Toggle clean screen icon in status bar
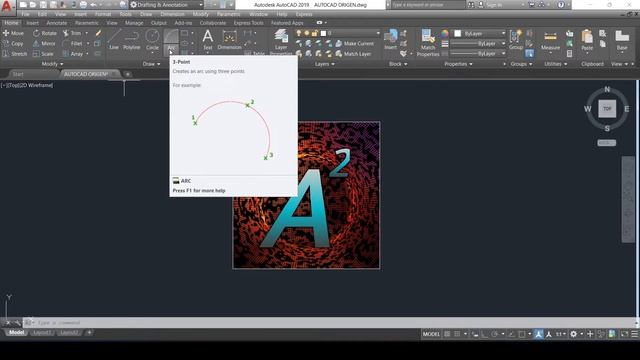The width and height of the screenshot is (640, 360). pyautogui.click(x=624, y=334)
